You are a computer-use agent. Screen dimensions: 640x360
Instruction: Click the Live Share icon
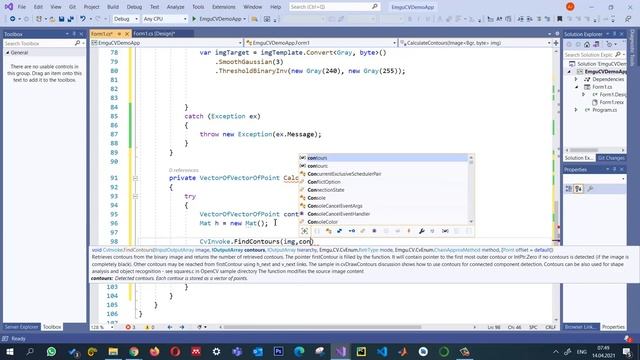[x=628, y=19]
